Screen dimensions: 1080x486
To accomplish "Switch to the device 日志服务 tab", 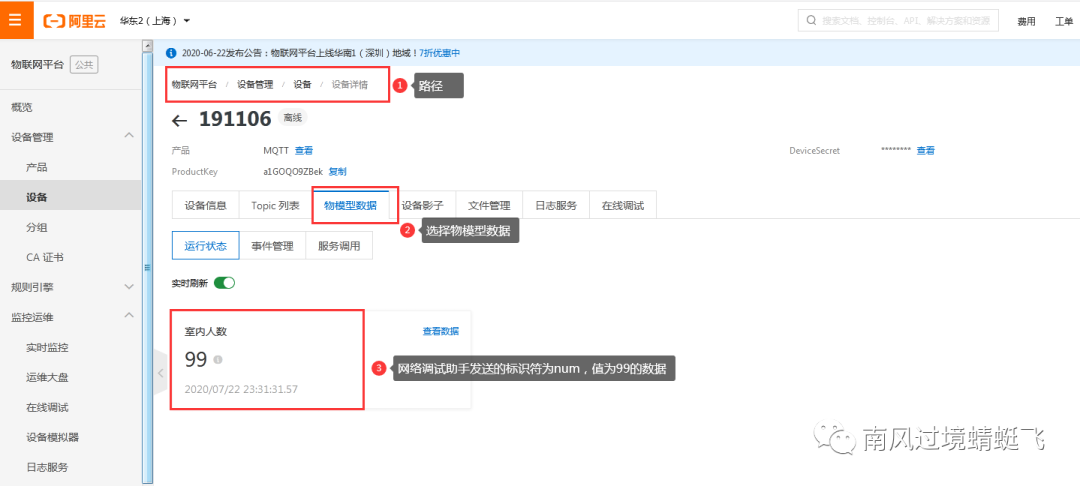I will [x=556, y=205].
